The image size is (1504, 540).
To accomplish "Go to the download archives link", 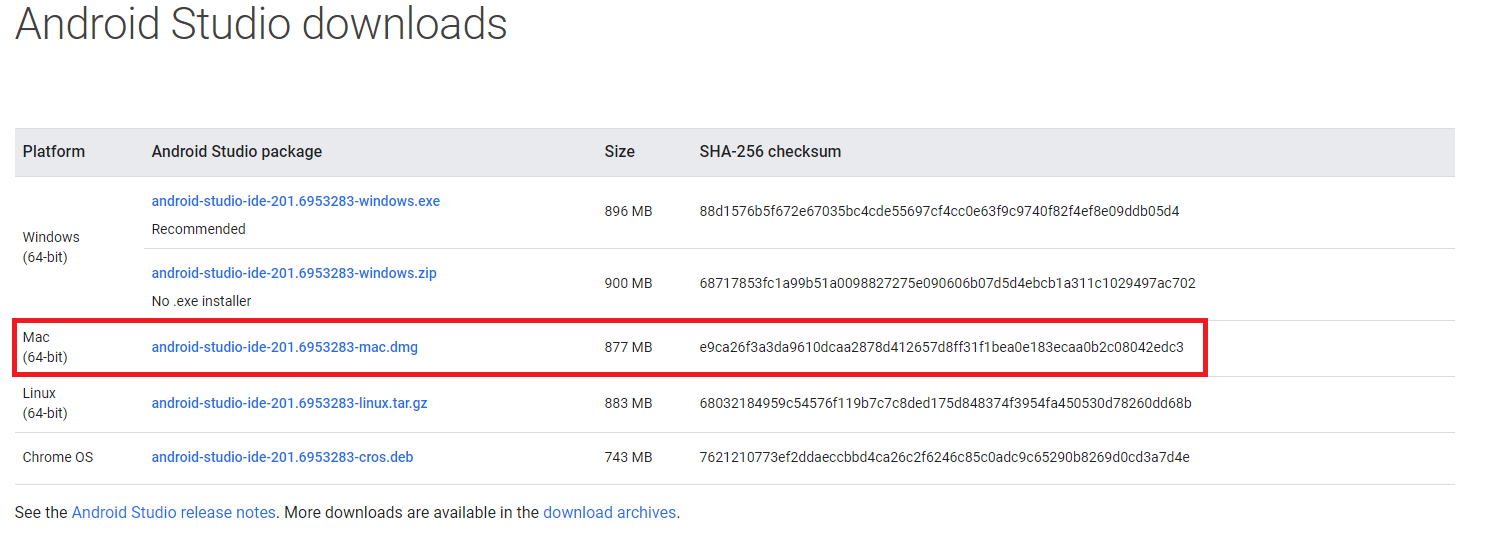I will point(609,512).
